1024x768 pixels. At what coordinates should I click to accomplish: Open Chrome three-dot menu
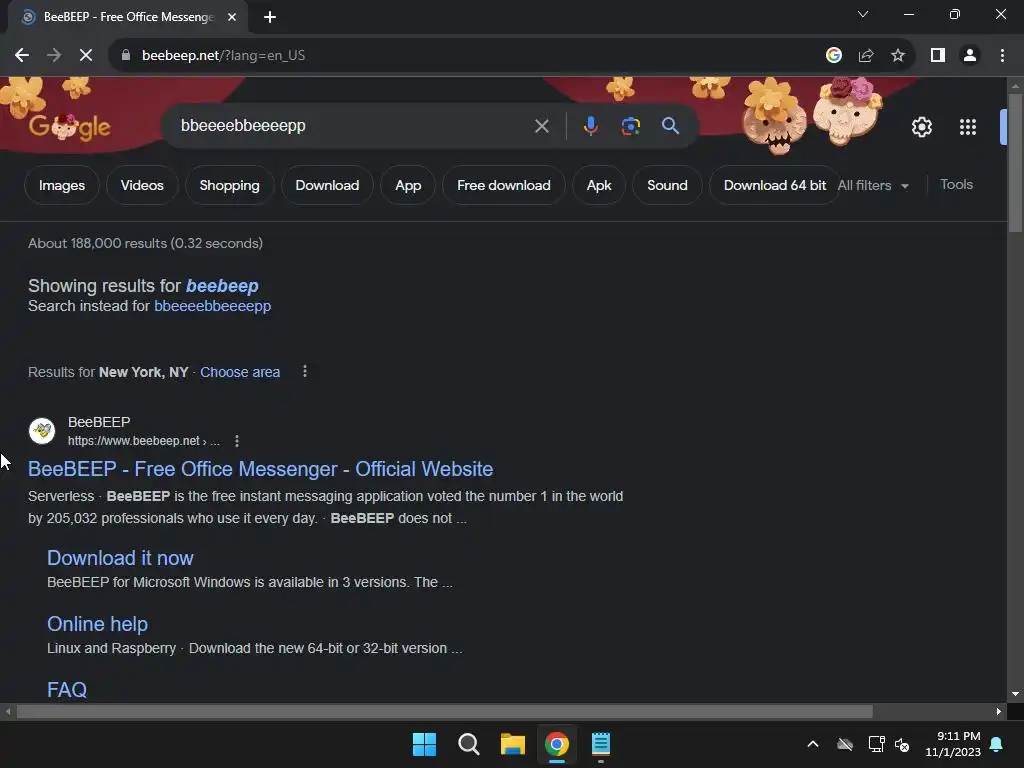[x=1002, y=56]
